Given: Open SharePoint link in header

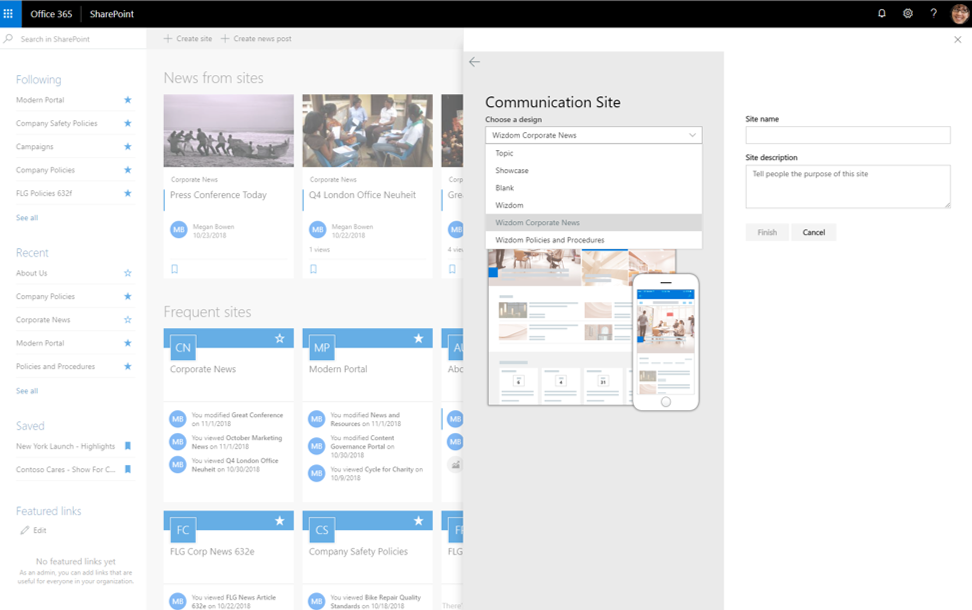Looking at the screenshot, I should (x=112, y=14).
